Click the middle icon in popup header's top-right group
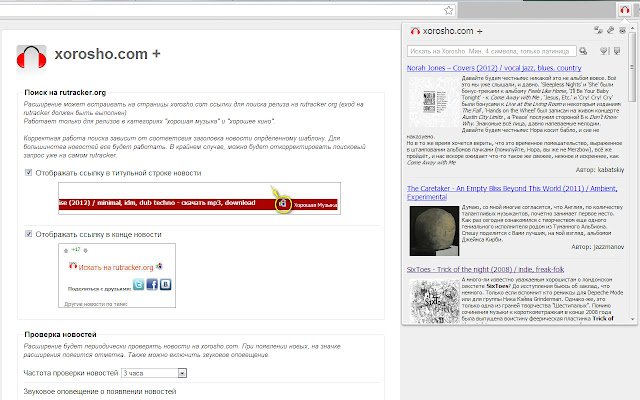Screen dimensions: 640x400 611,30
